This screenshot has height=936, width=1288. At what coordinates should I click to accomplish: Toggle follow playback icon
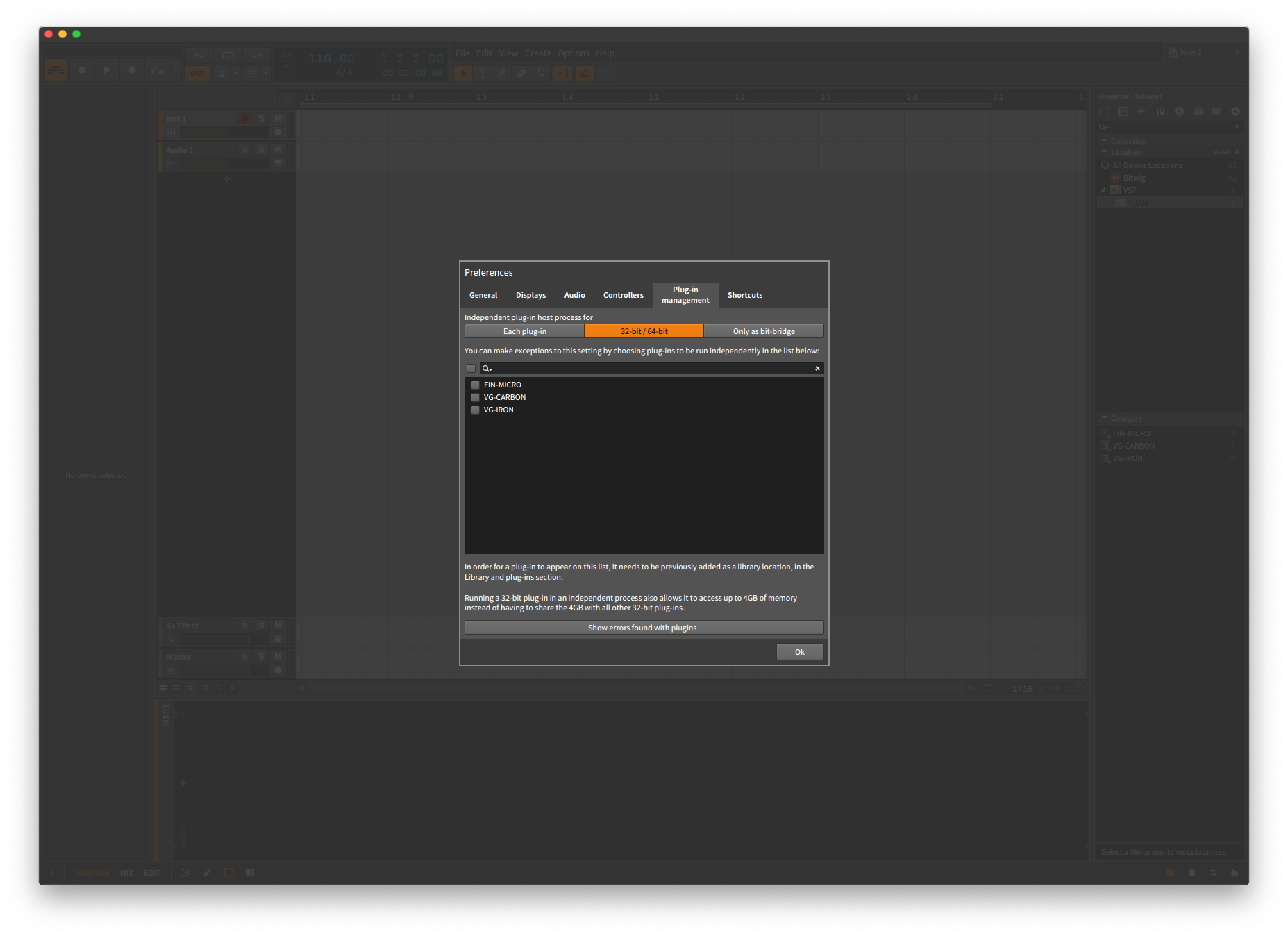click(563, 73)
